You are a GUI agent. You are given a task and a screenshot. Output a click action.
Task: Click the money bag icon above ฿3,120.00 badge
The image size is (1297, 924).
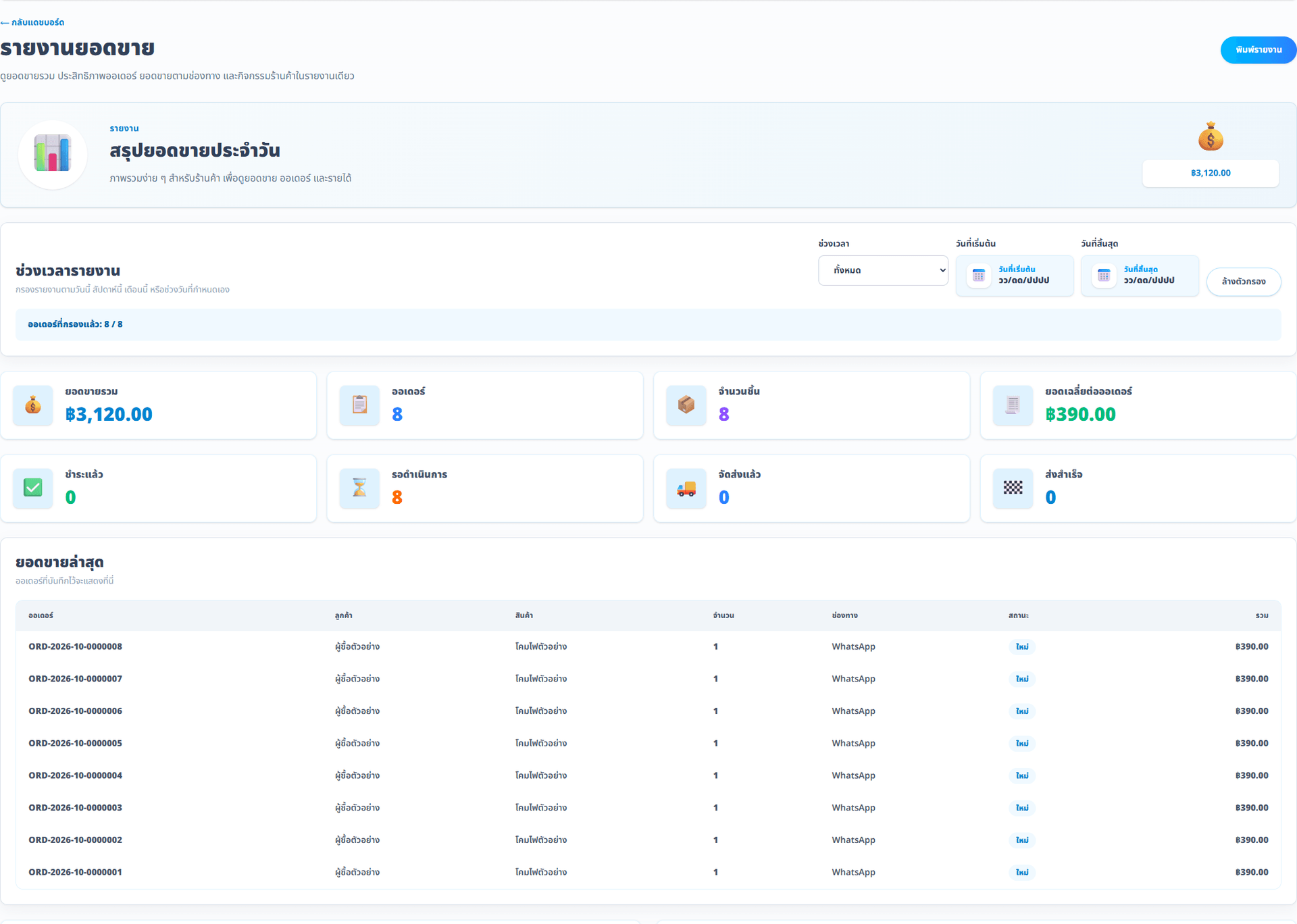[x=1211, y=136]
